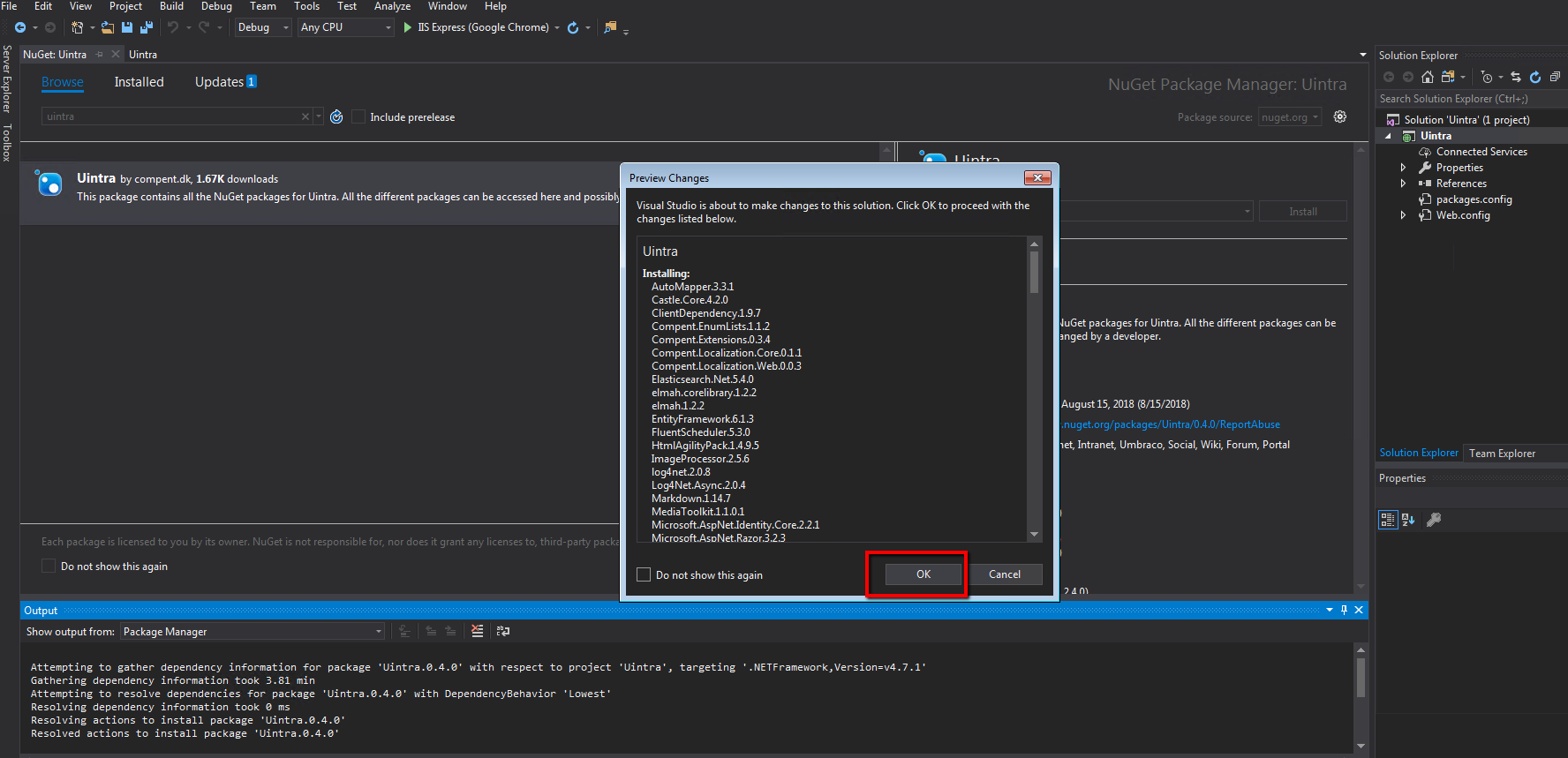Image resolution: width=1568 pixels, height=758 pixels.
Task: Click the Search Solution Explorer input field
Action: (1470, 99)
